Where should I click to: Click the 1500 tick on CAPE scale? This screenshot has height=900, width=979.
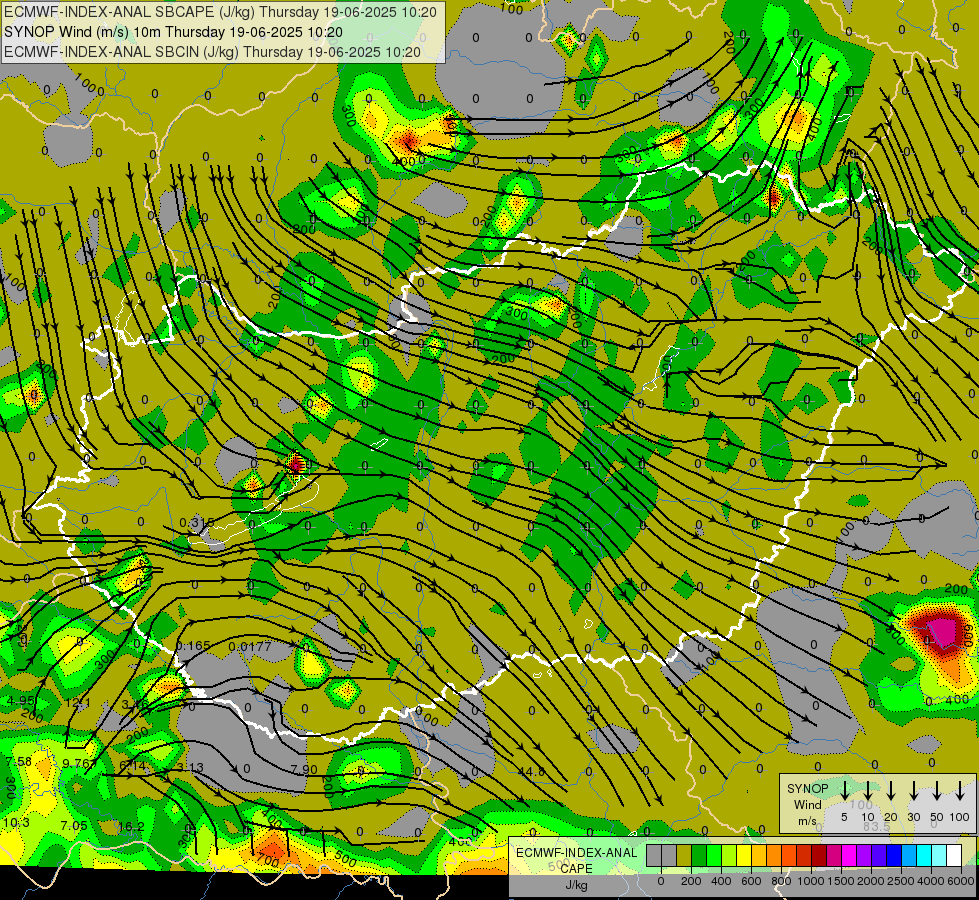pos(841,881)
